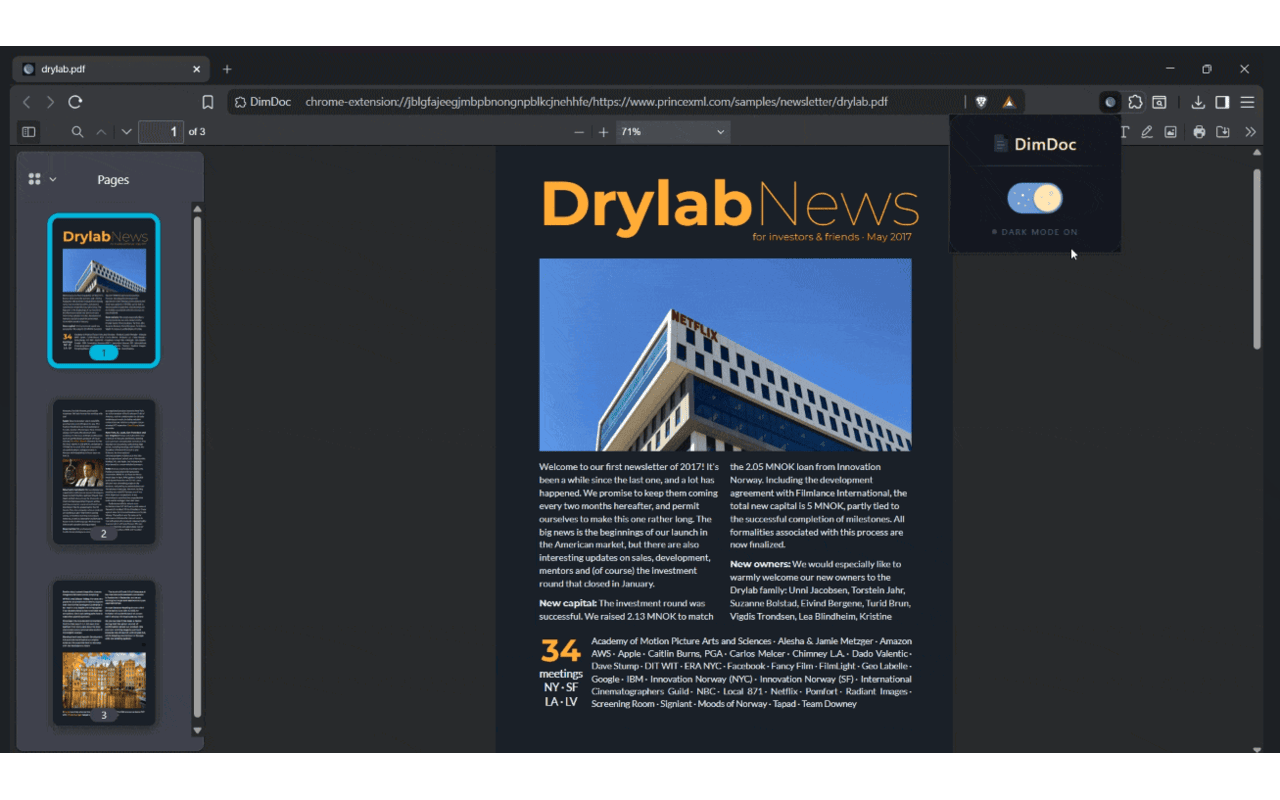Open the browser hamburger menu

pos(1247,102)
